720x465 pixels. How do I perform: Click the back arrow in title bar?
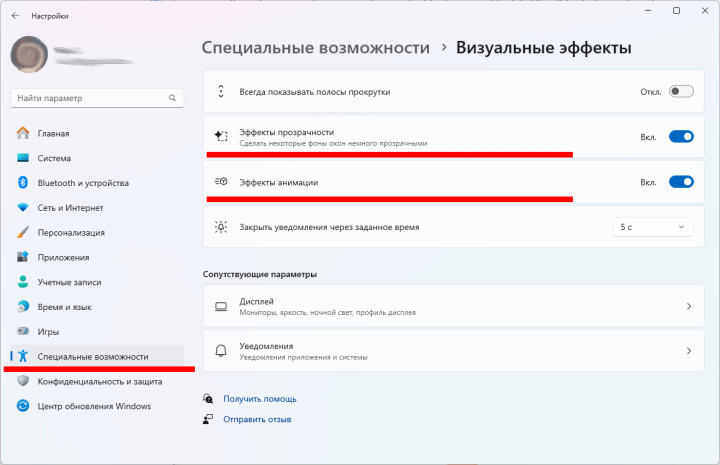click(15, 16)
